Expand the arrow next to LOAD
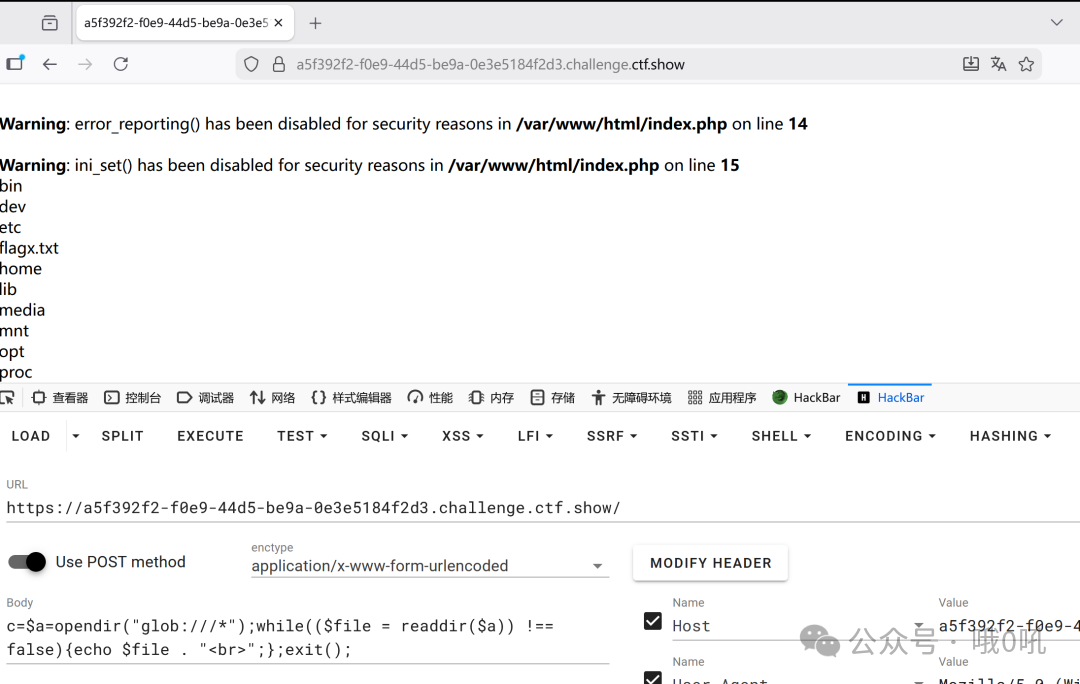The width and height of the screenshot is (1080, 684). point(76,436)
